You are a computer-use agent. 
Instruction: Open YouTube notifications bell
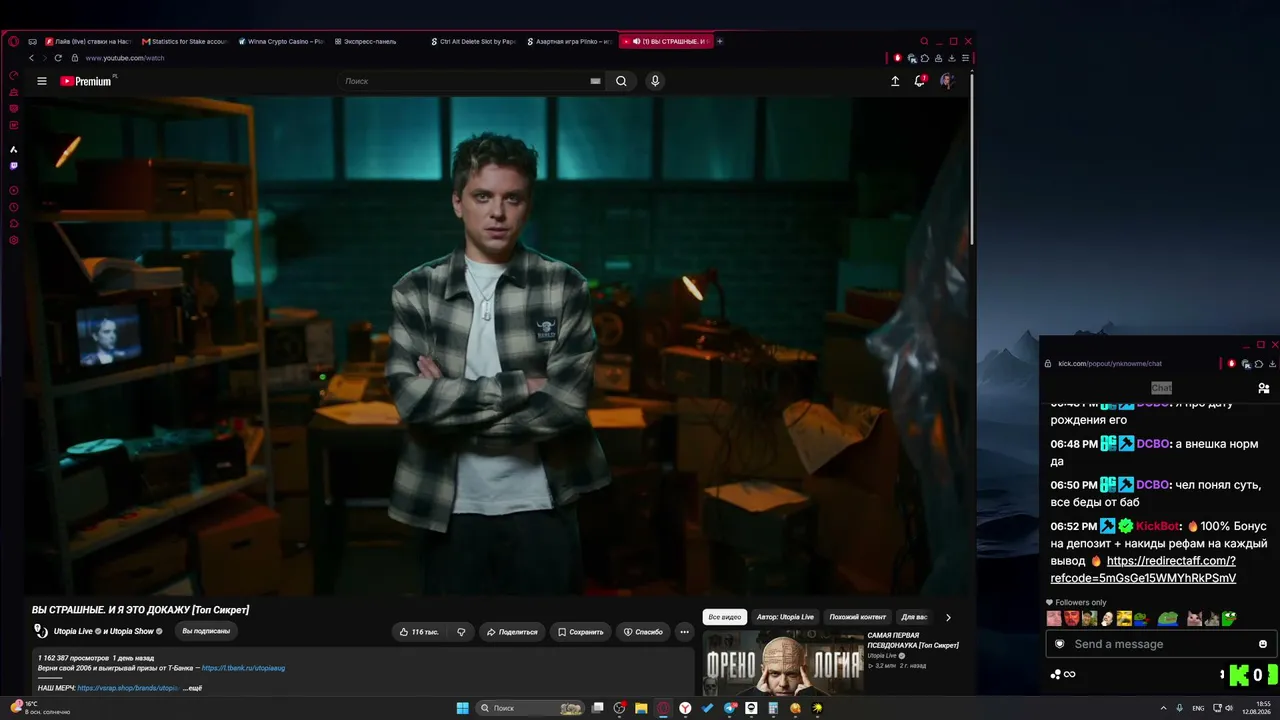[x=920, y=81]
